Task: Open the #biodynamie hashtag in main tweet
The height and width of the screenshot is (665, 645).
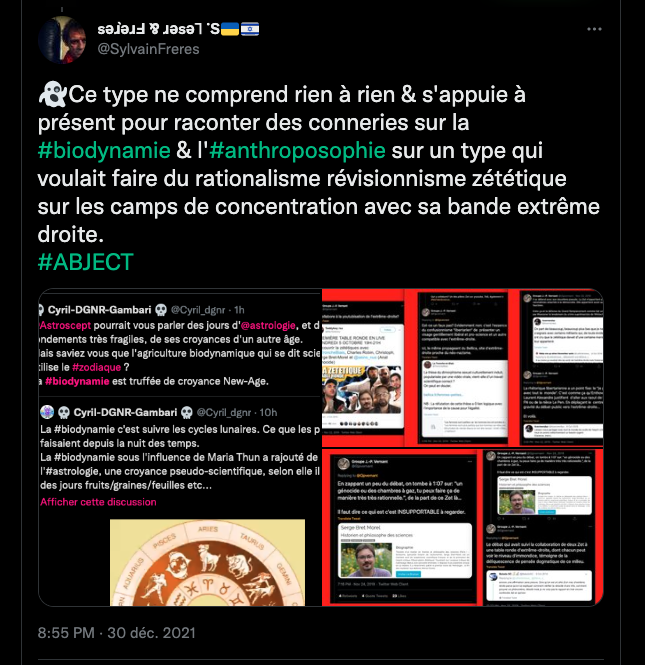Action: tap(104, 151)
